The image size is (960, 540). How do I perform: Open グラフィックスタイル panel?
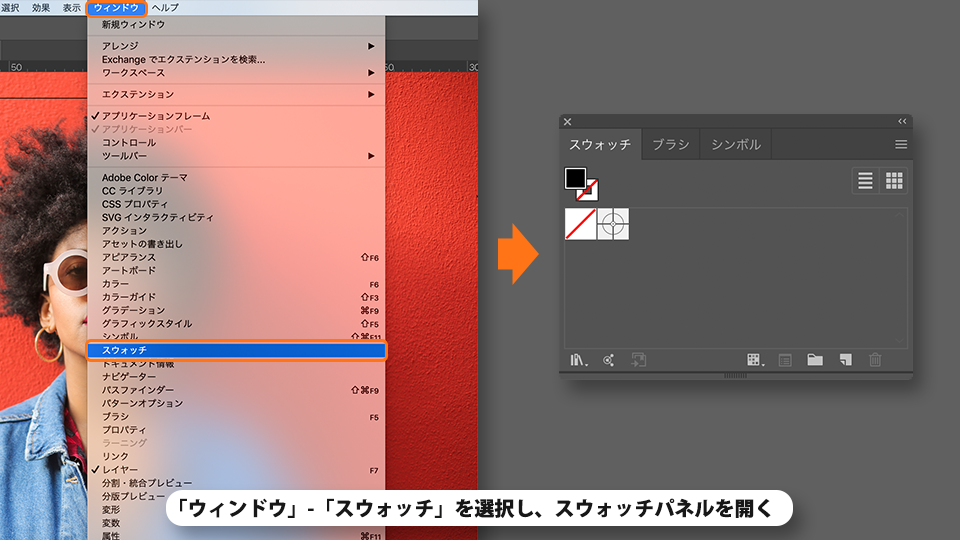(236, 324)
